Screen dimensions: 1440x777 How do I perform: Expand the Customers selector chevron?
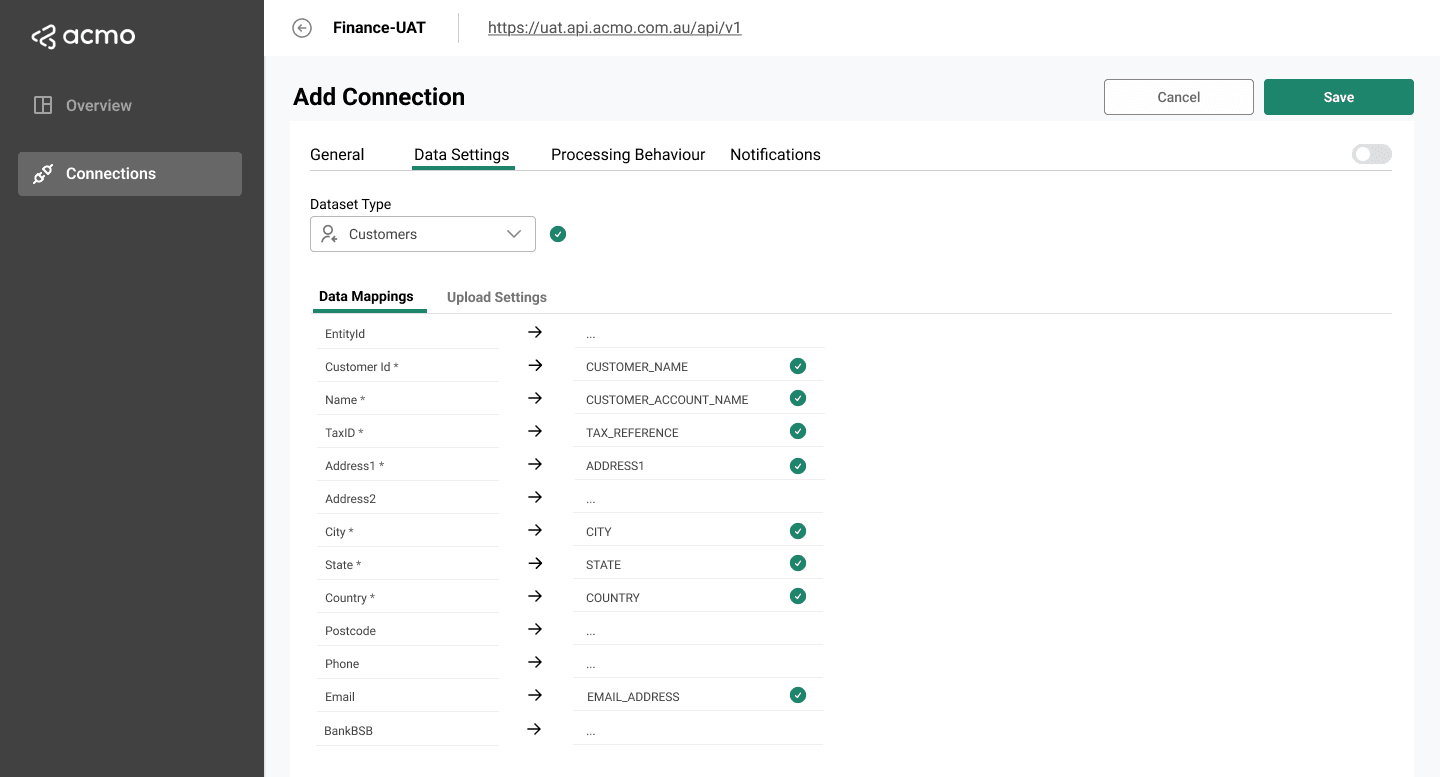(512, 233)
